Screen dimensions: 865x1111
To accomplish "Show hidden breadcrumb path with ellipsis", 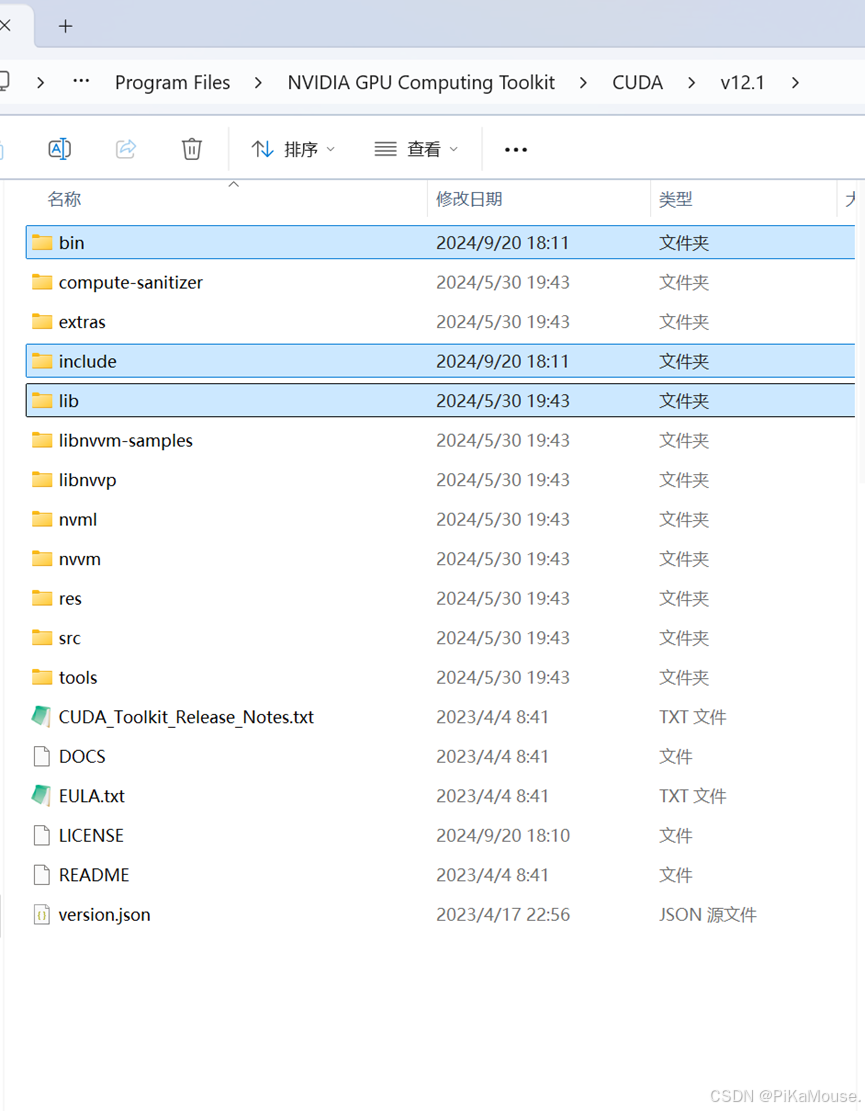I will pos(81,81).
